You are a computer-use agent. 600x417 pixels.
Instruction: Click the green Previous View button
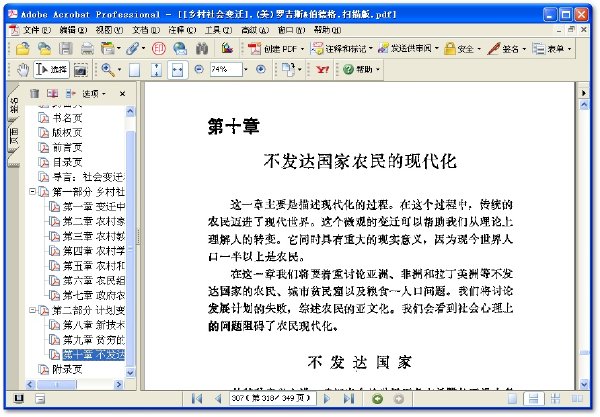(377, 399)
